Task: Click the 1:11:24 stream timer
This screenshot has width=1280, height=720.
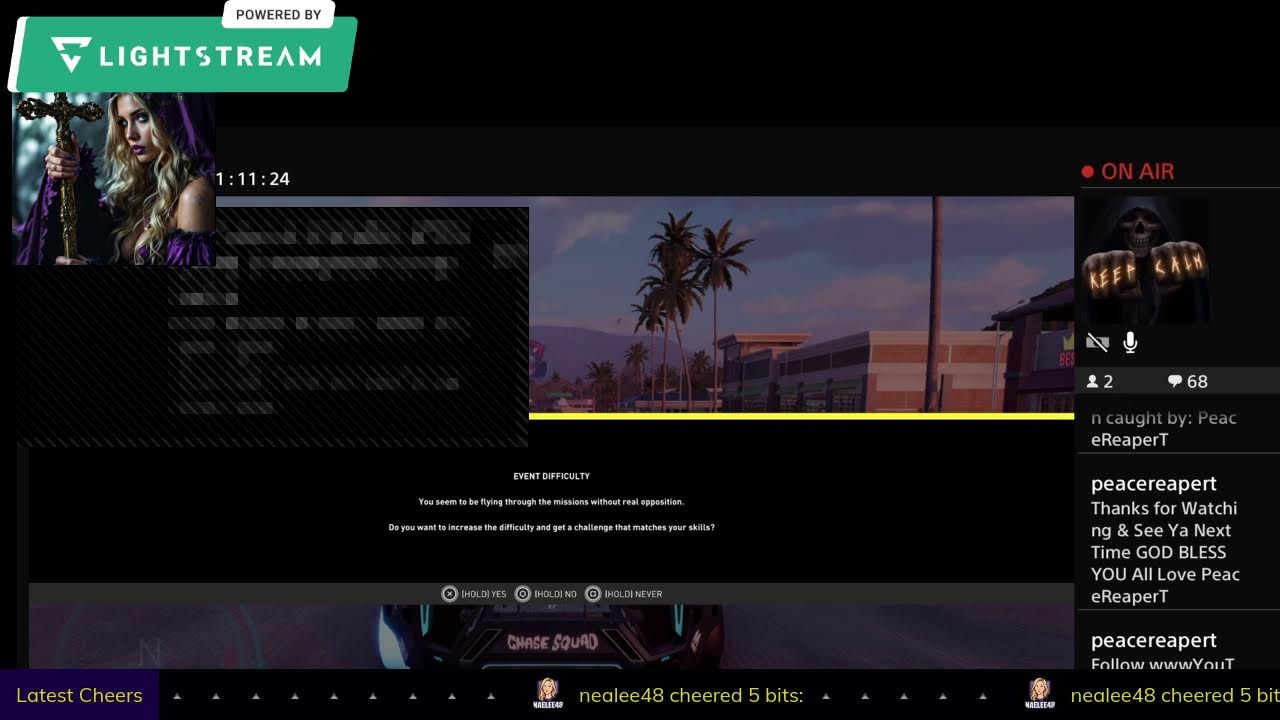Action: tap(253, 179)
